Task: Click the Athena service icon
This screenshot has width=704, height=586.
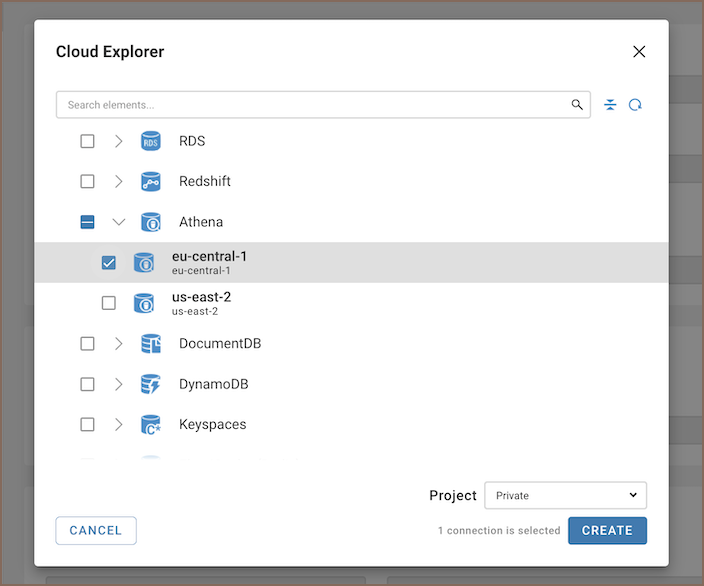Action: click(x=151, y=222)
